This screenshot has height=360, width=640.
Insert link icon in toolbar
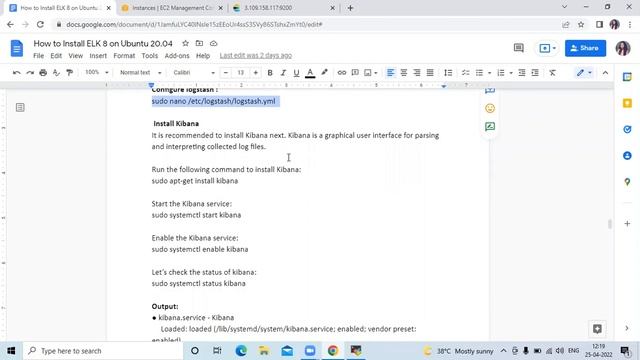[342, 73]
